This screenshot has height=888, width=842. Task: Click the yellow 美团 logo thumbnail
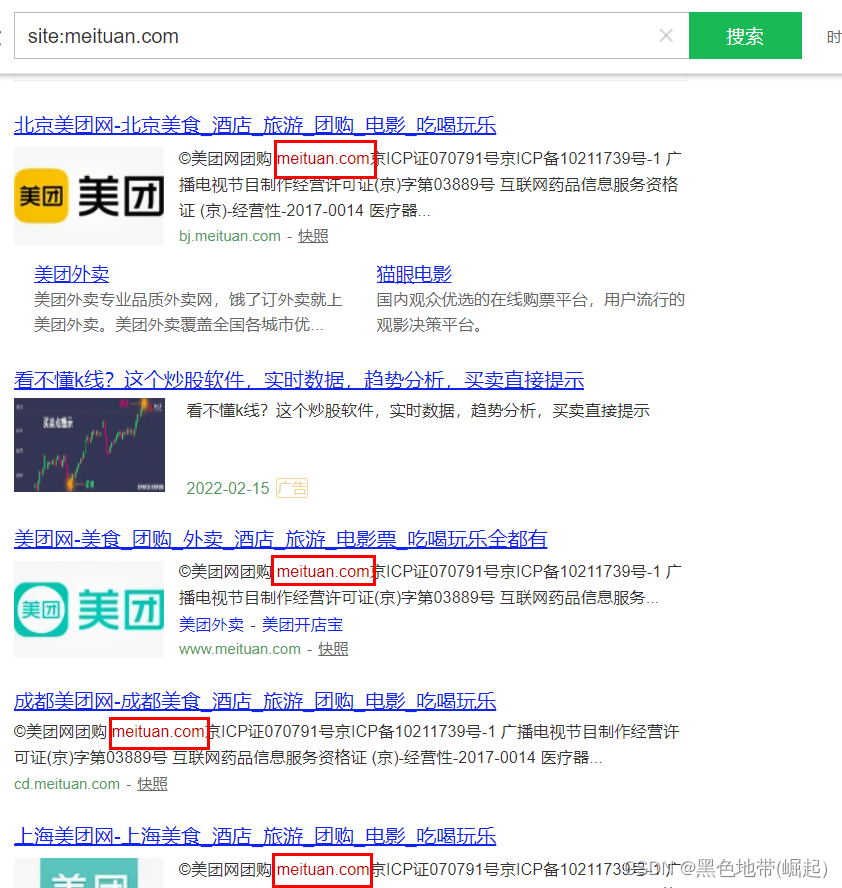[x=89, y=196]
